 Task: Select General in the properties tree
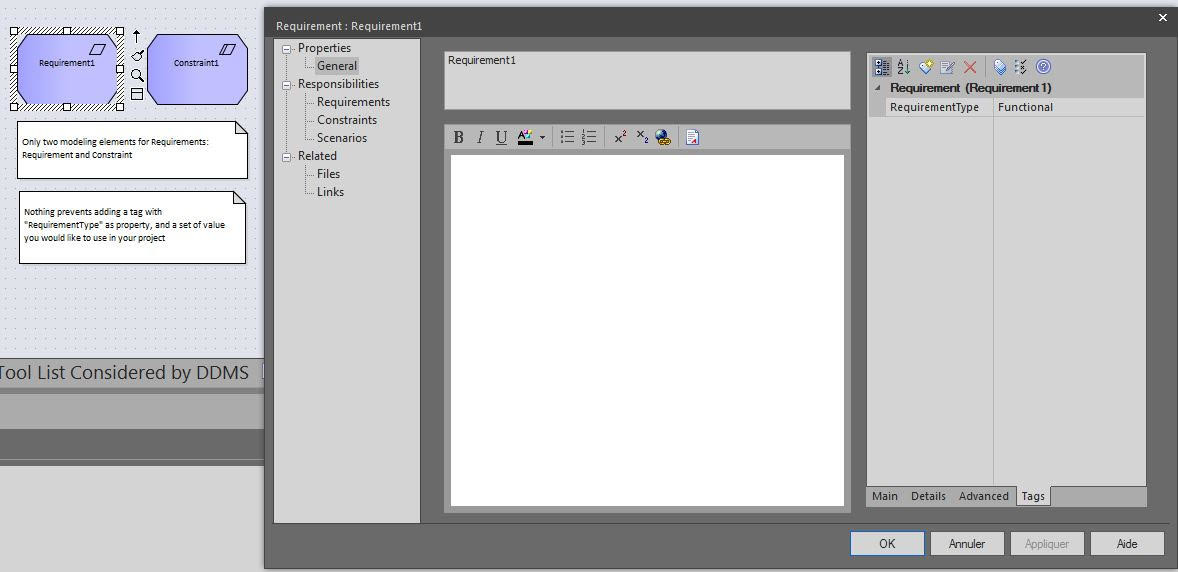(337, 65)
